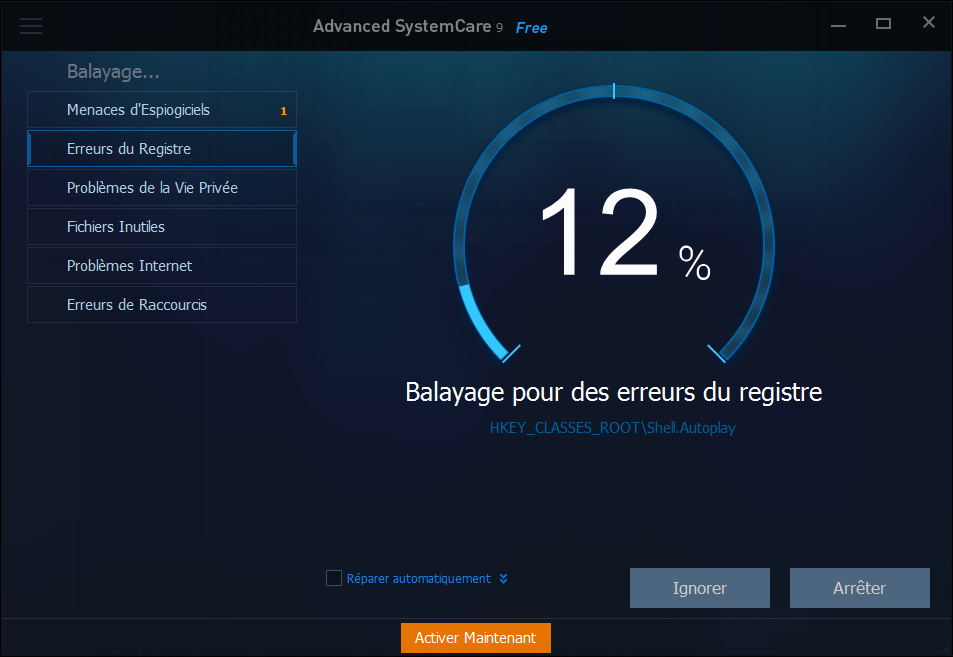Expand the Réparer automatiquement double chevron
Viewport: 953px width, 657px height.
point(503,579)
